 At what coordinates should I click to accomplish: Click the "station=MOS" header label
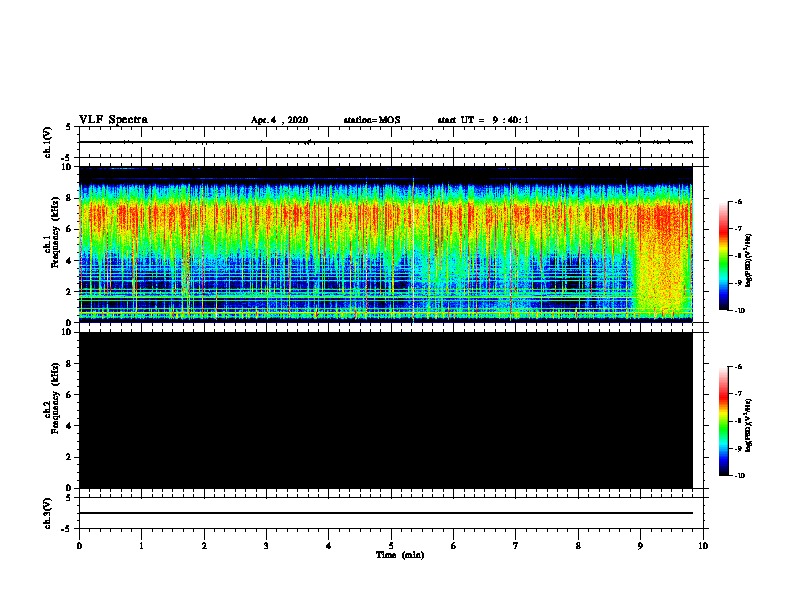(372, 120)
